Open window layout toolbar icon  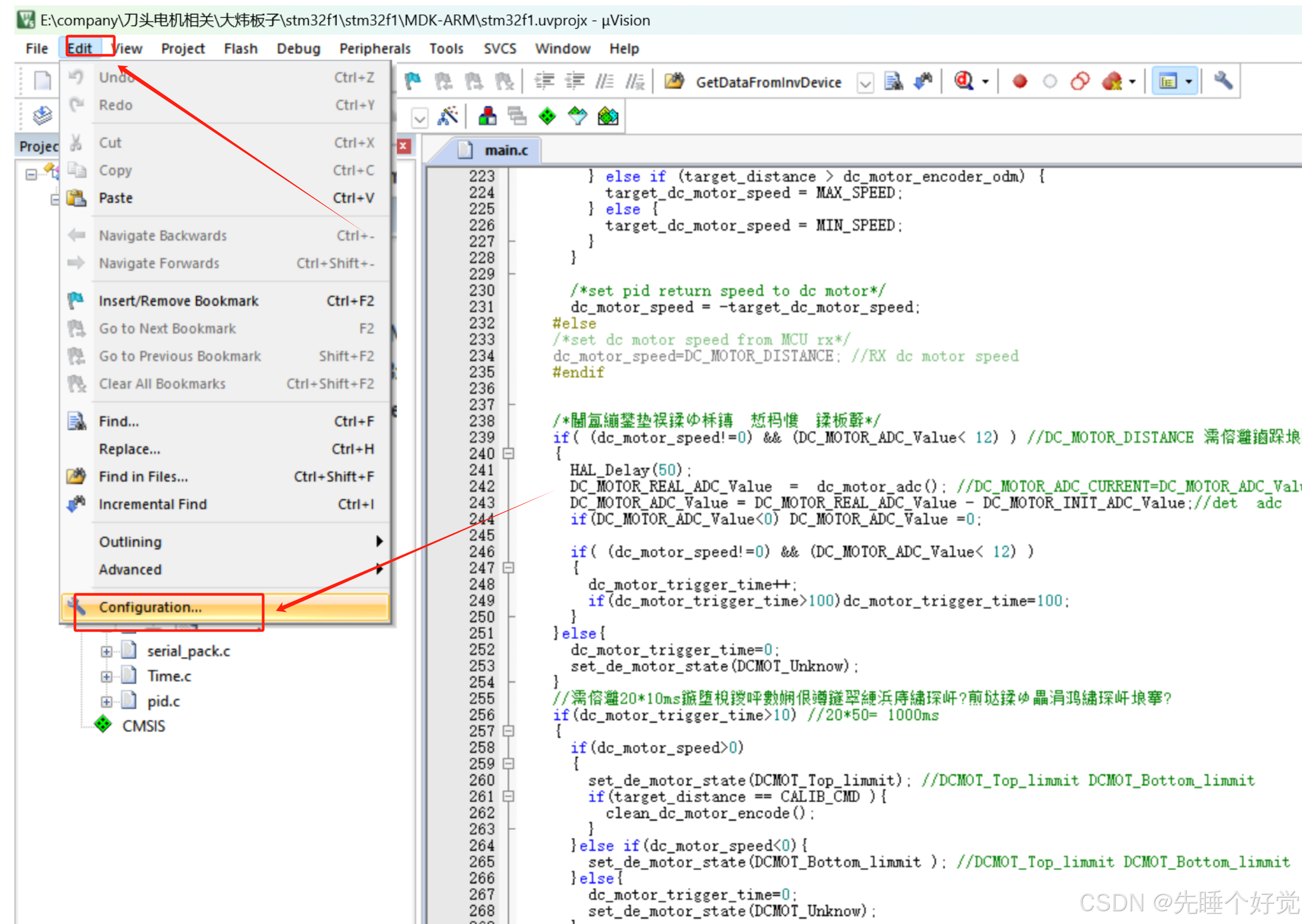(x=1168, y=81)
